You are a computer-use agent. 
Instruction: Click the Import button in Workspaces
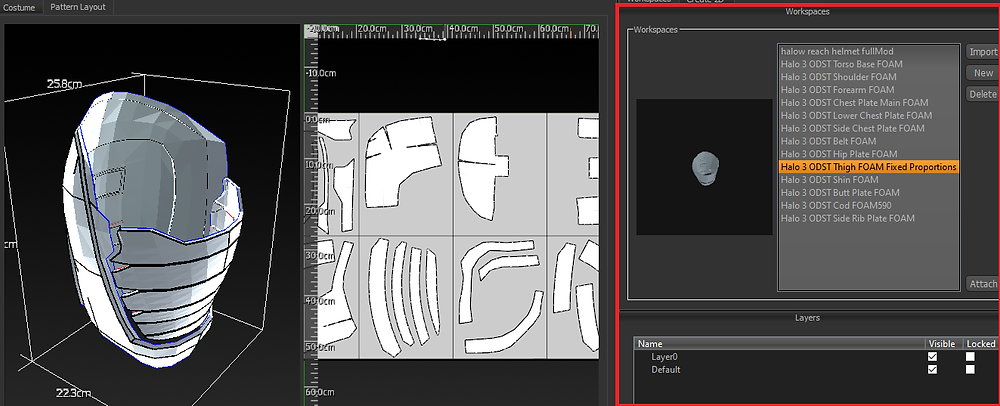click(983, 52)
